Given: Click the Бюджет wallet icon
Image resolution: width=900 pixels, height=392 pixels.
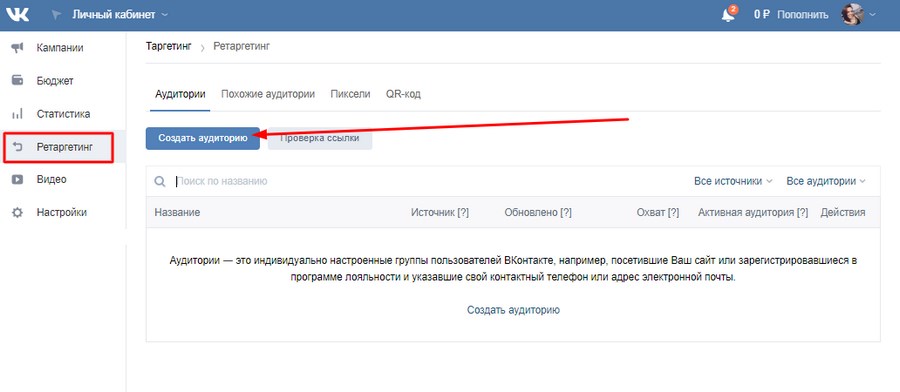Looking at the screenshot, I should 17,80.
